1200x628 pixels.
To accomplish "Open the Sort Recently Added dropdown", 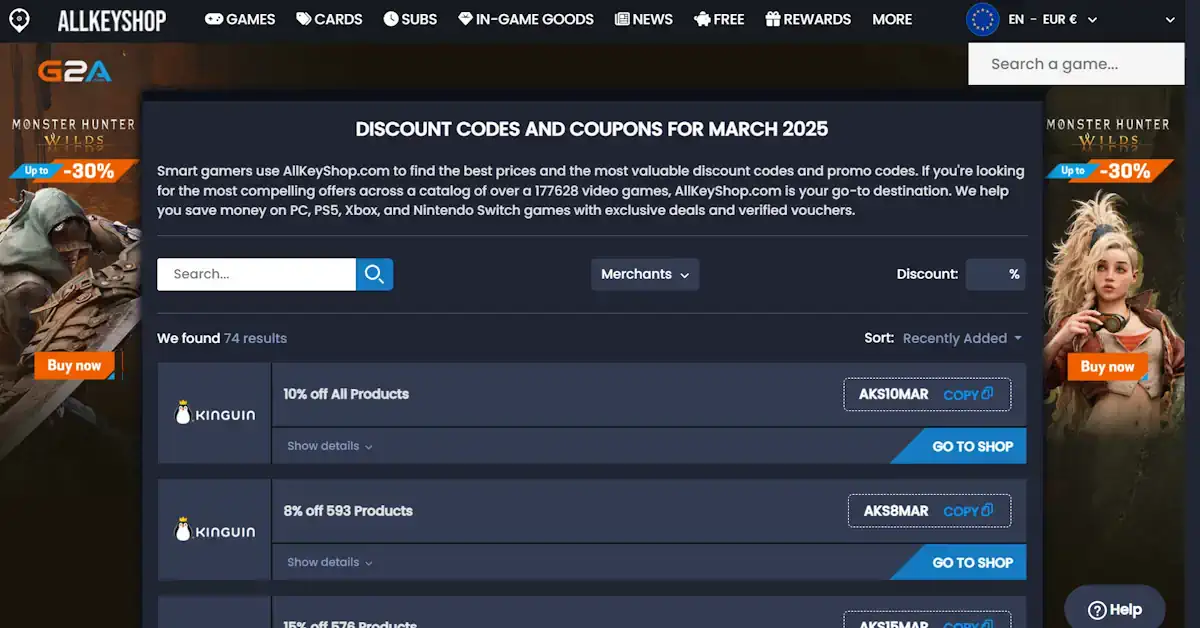I will point(961,338).
